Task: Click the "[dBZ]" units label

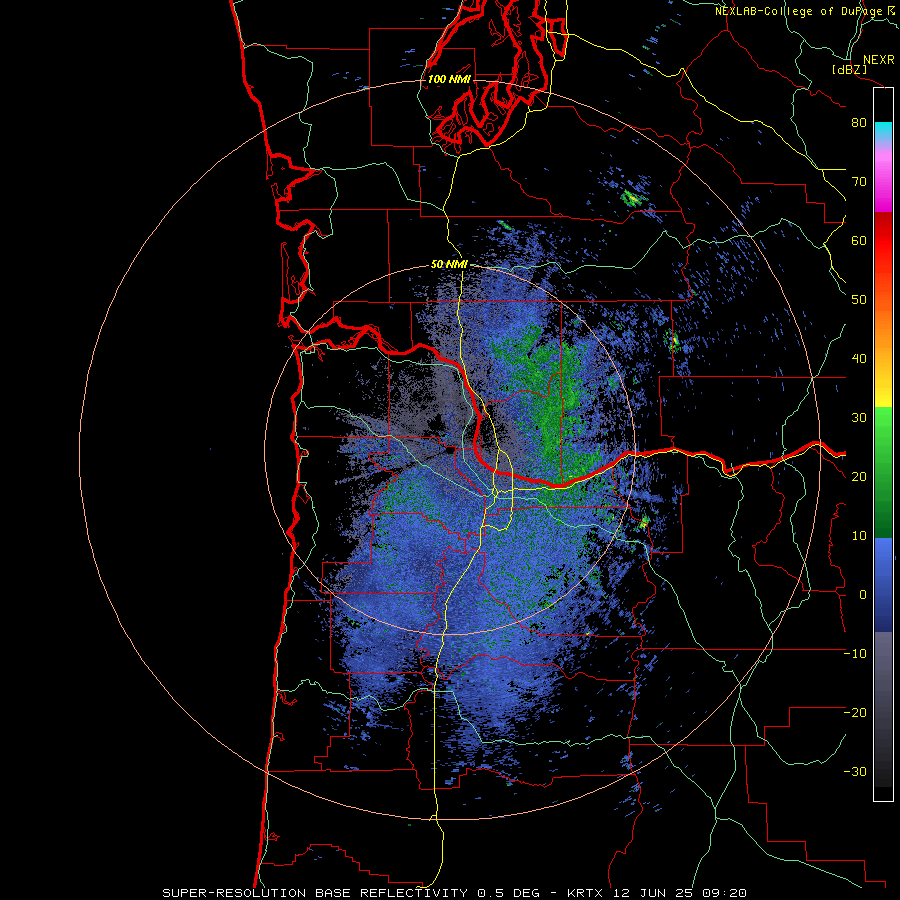Action: click(850, 70)
